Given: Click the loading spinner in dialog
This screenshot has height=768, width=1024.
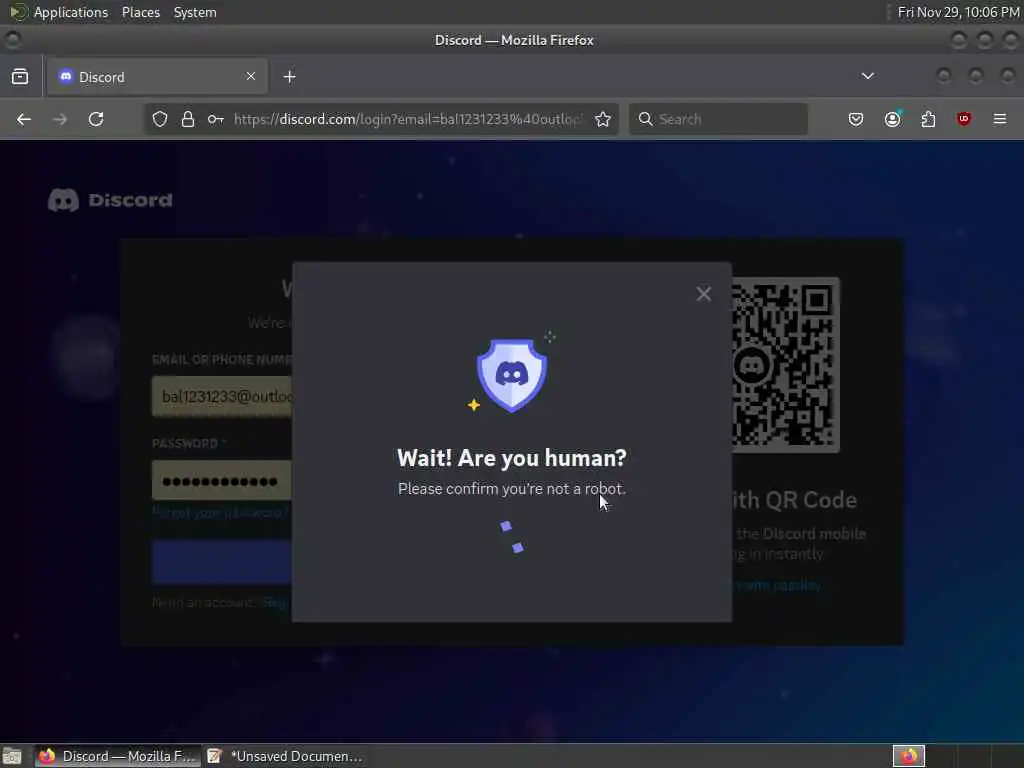Looking at the screenshot, I should click(512, 537).
